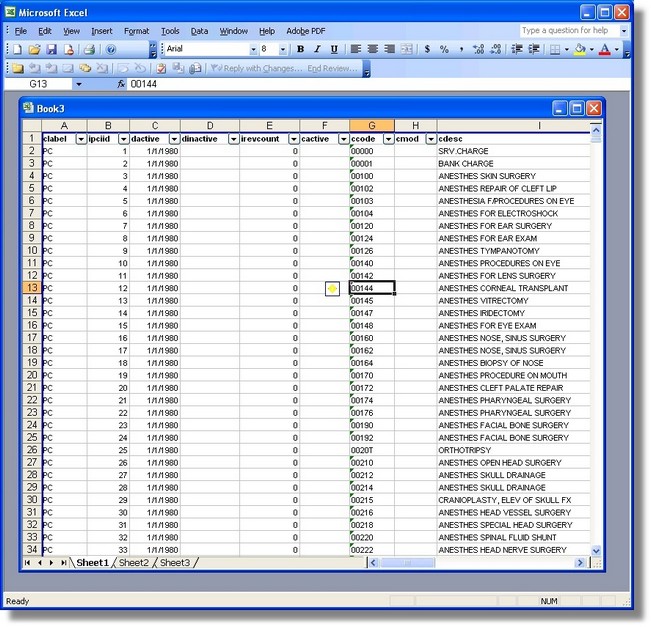Switch to the Sheet3 tab
The image size is (651, 627).
point(175,563)
